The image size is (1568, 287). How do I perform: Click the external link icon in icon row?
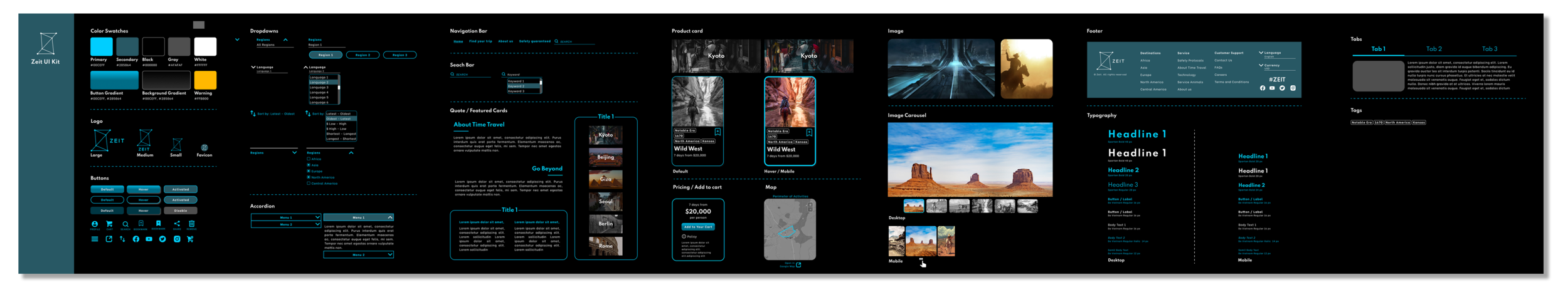click(109, 239)
